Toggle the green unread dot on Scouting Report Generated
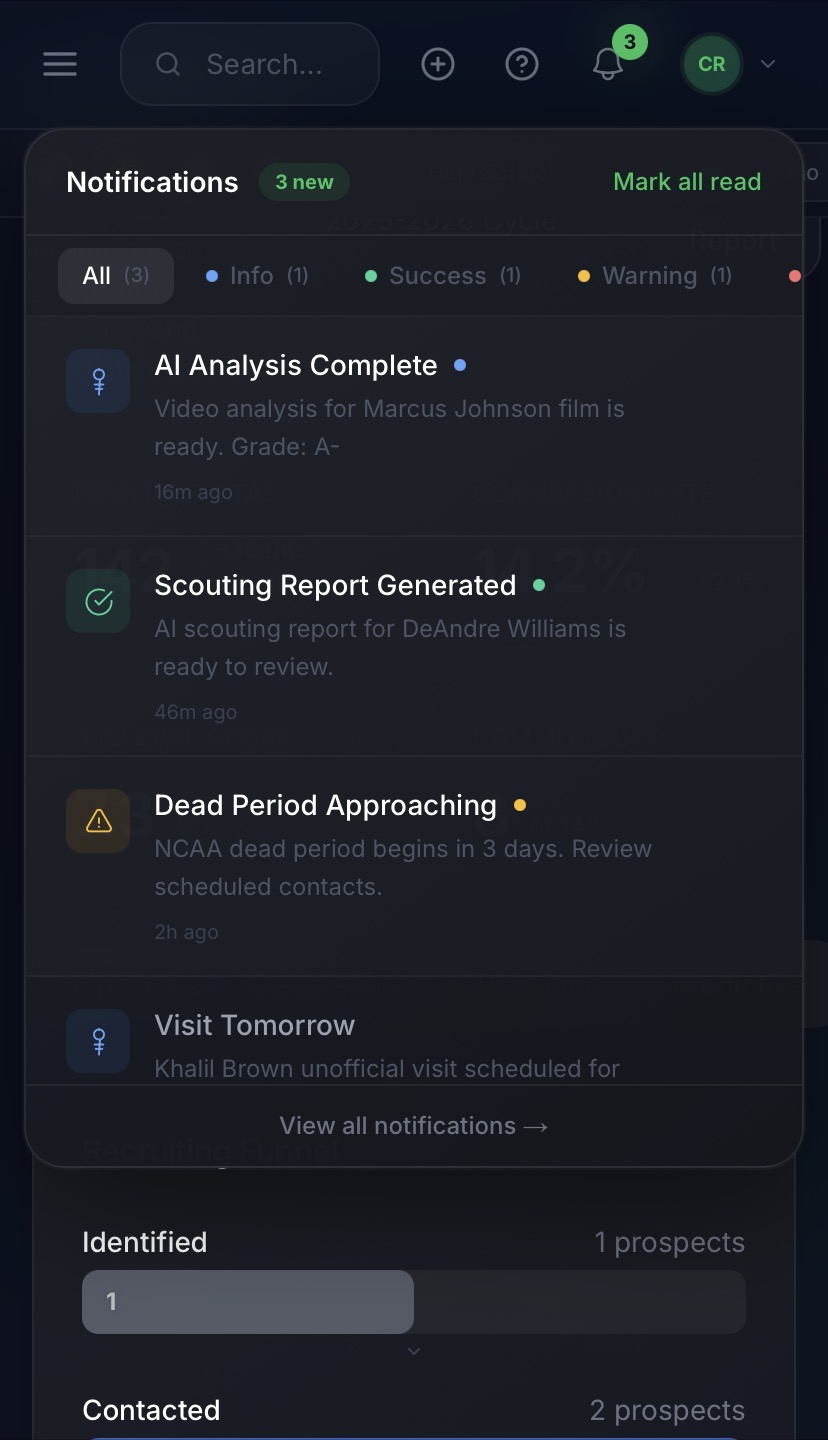 [539, 585]
